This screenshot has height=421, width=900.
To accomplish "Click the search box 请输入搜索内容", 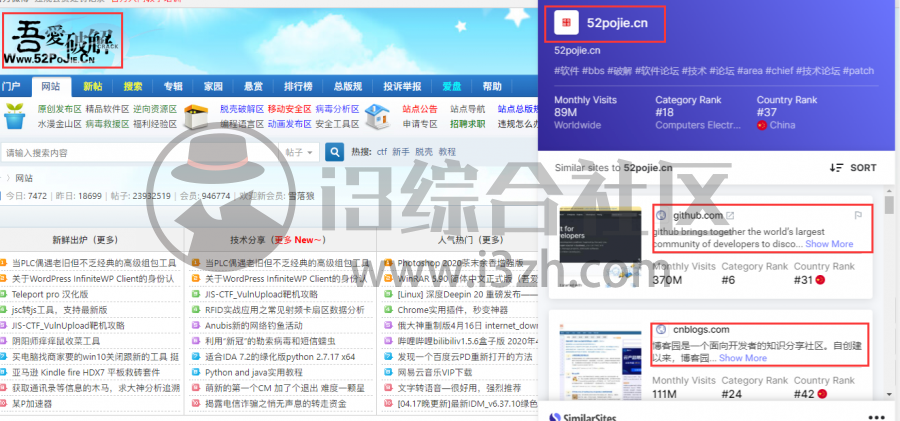I will pyautogui.click(x=140, y=152).
